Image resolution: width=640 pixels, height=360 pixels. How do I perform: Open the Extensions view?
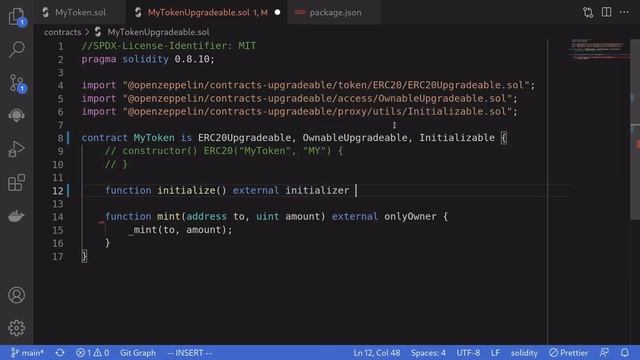tap(16, 182)
